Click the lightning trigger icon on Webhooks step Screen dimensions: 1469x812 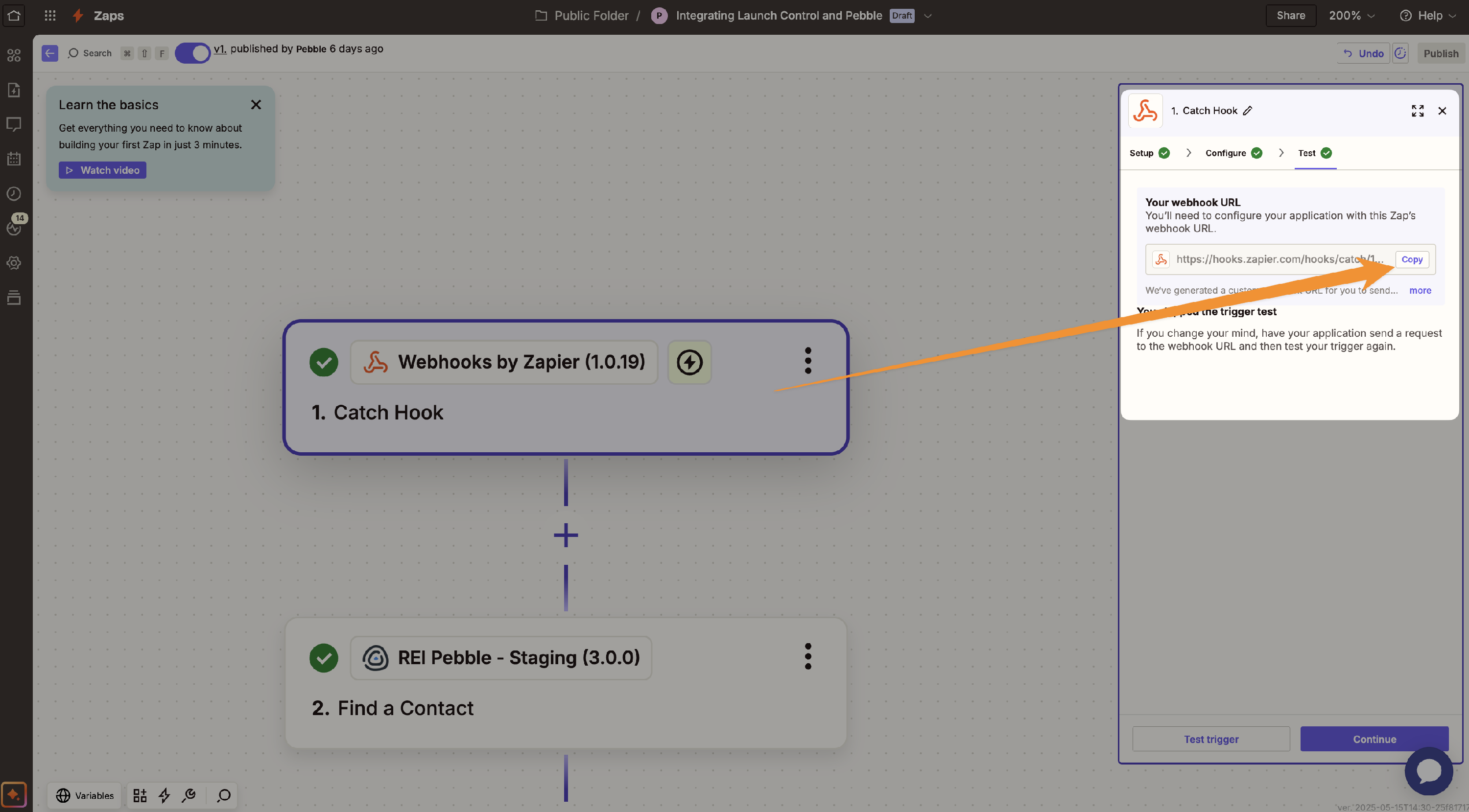click(689, 362)
